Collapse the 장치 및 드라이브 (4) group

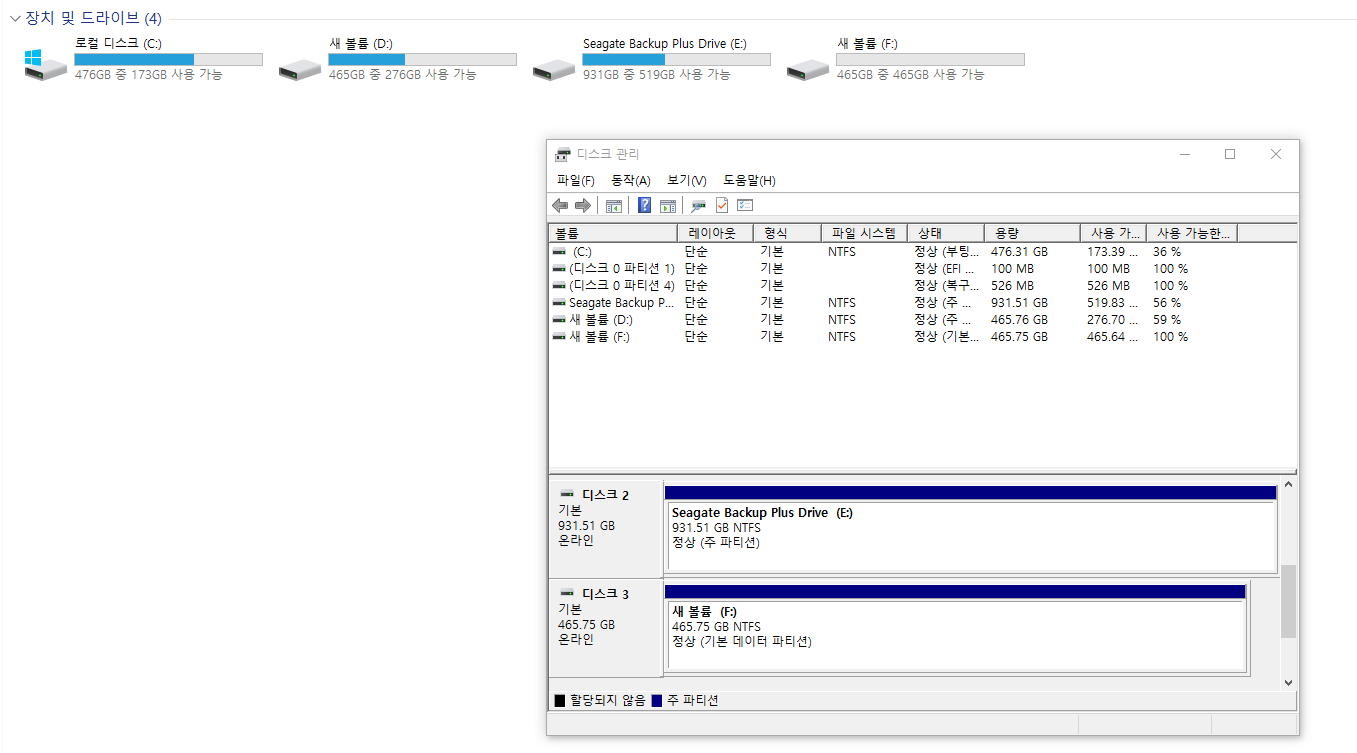click(15, 18)
